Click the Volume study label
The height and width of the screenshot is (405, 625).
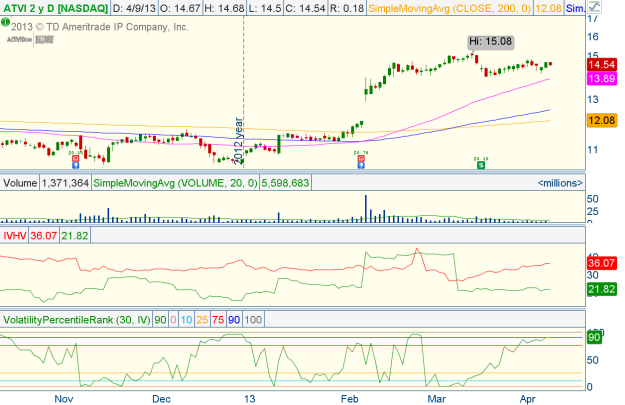tap(19, 184)
